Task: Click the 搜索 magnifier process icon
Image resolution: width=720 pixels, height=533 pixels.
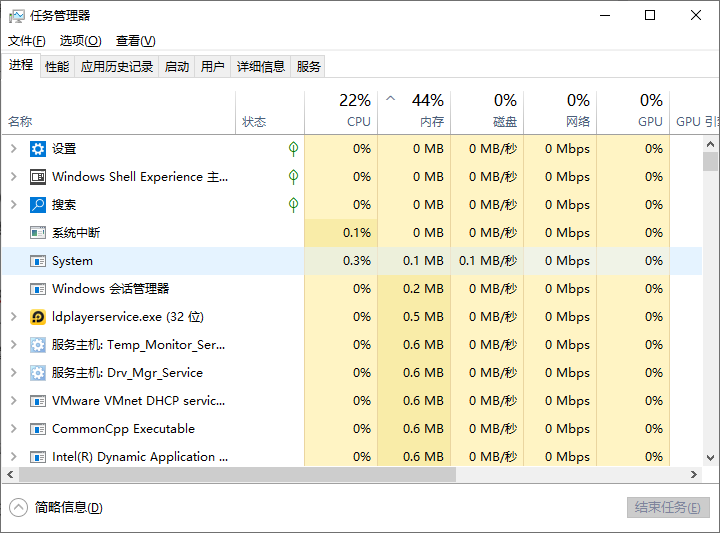Action: coord(38,205)
